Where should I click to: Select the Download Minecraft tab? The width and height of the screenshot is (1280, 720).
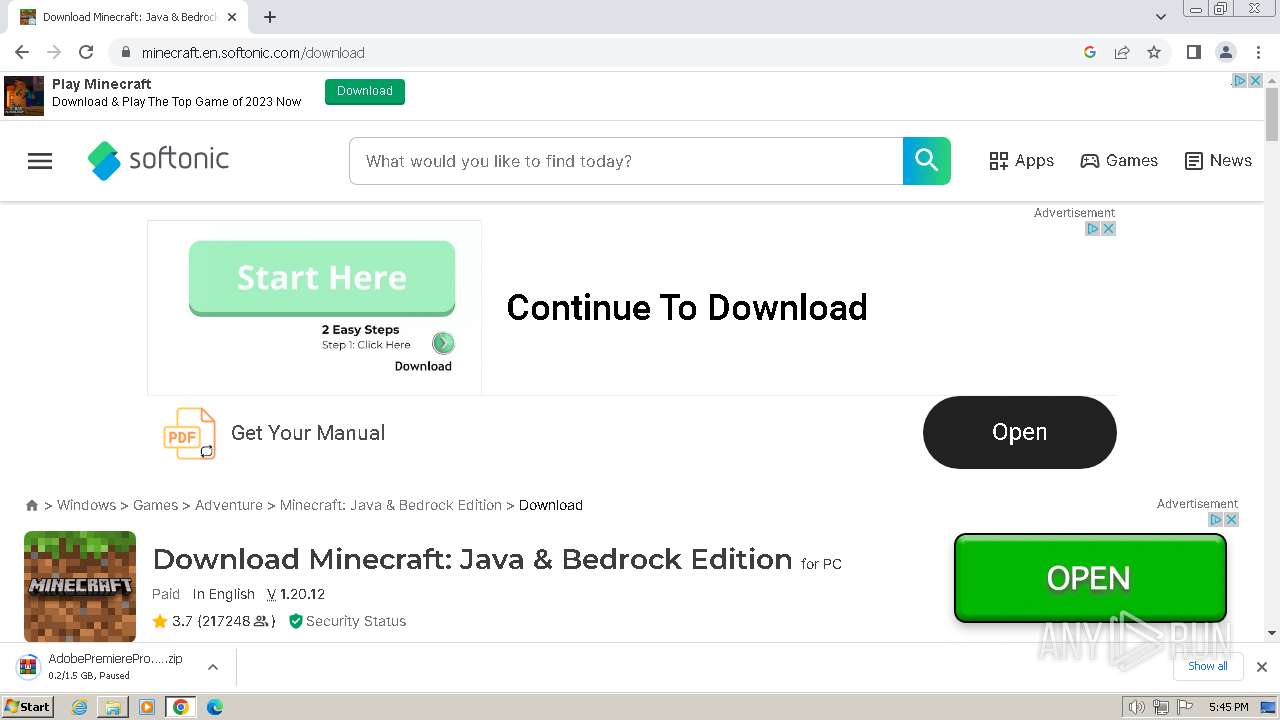(x=127, y=17)
